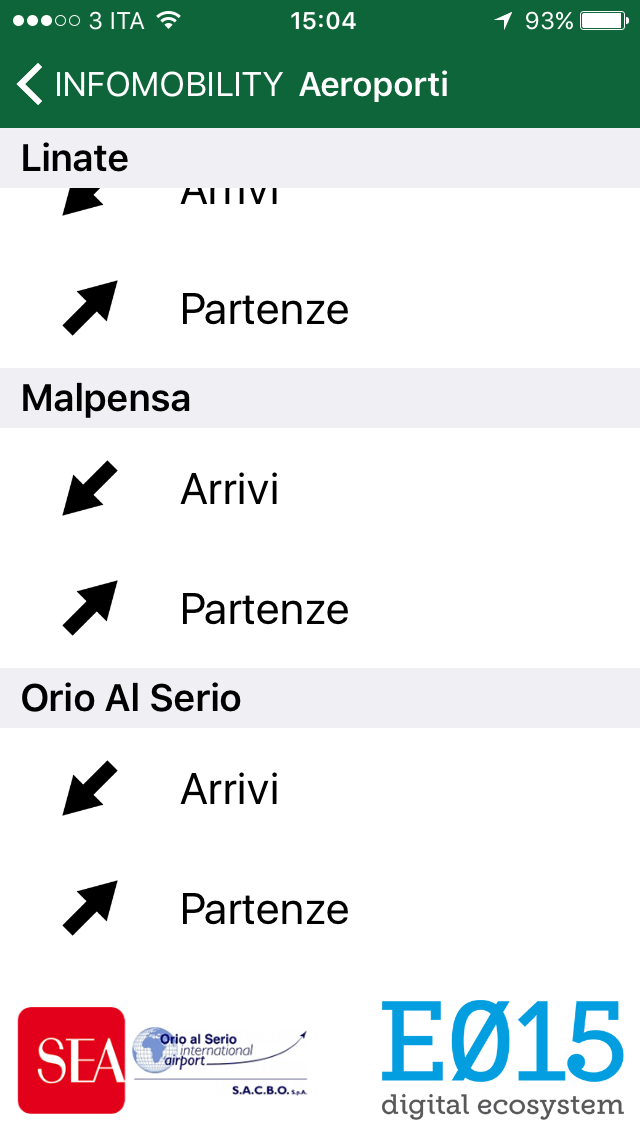The width and height of the screenshot is (640, 1136).
Task: Tap Linate departures arrow icon
Action: 90,308
